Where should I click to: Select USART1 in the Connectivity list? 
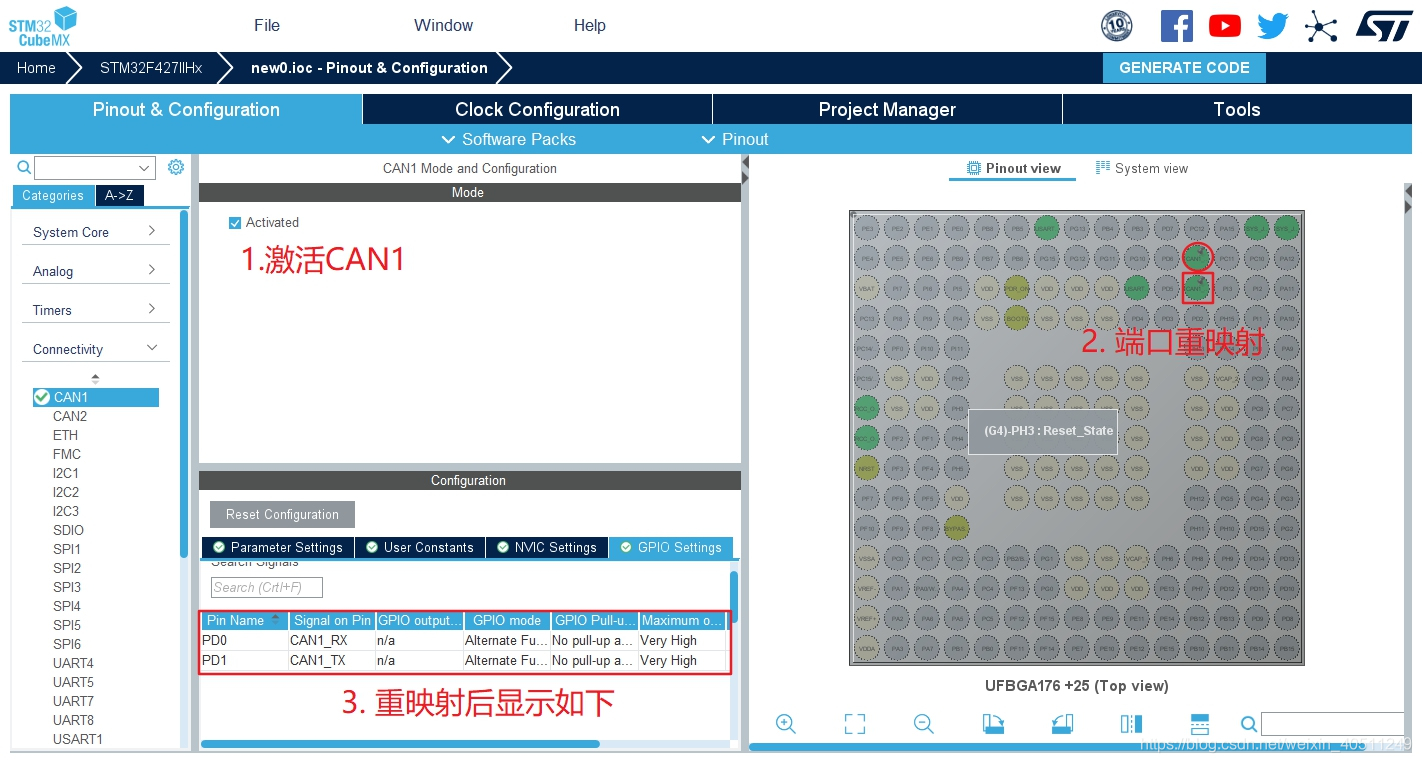pos(78,739)
